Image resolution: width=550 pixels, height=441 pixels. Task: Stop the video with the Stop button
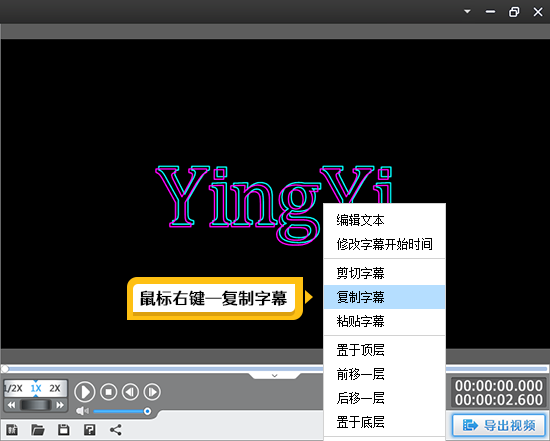(x=108, y=392)
